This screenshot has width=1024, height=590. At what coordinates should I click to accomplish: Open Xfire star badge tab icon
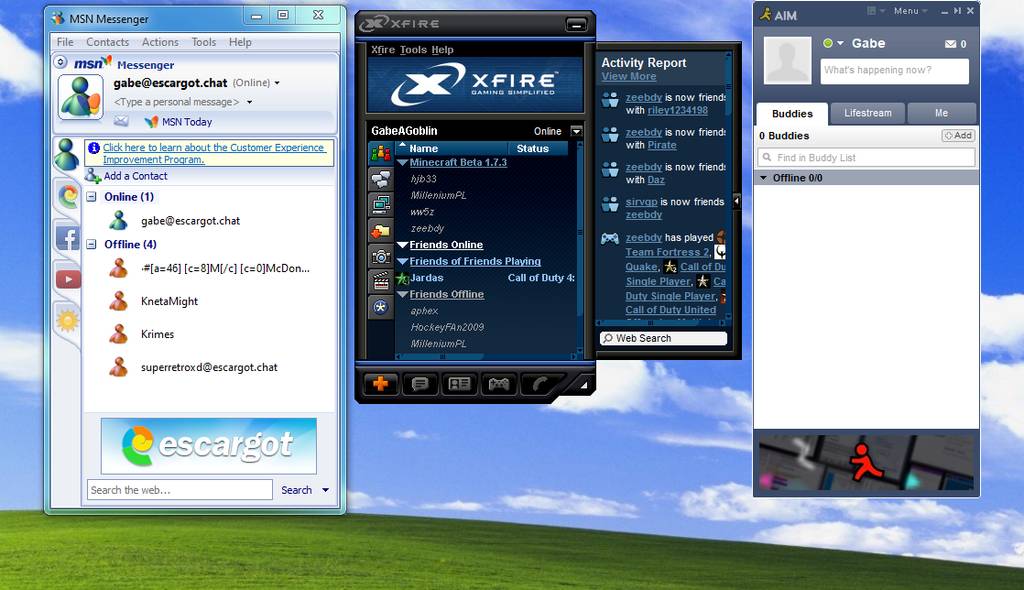click(381, 307)
